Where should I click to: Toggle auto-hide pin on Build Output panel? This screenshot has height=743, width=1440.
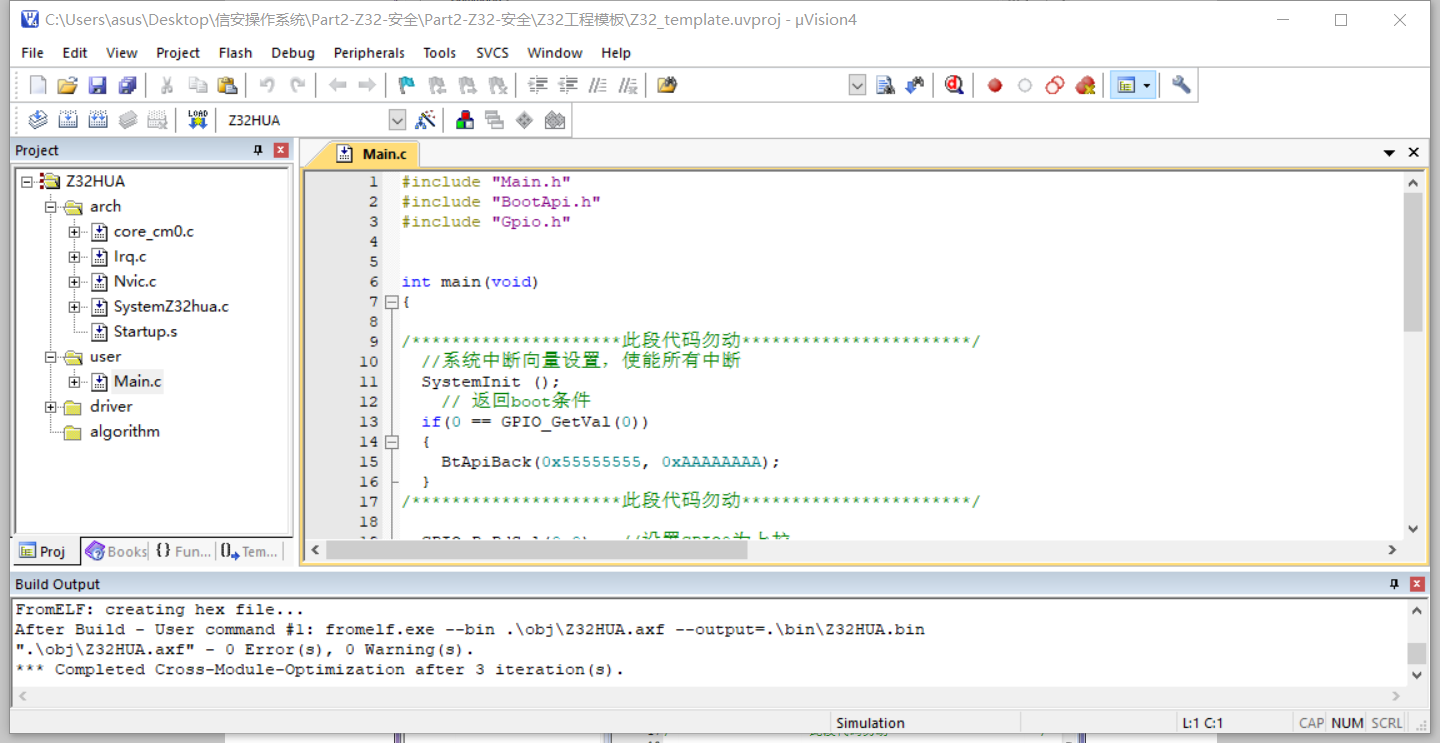pyautogui.click(x=1395, y=584)
